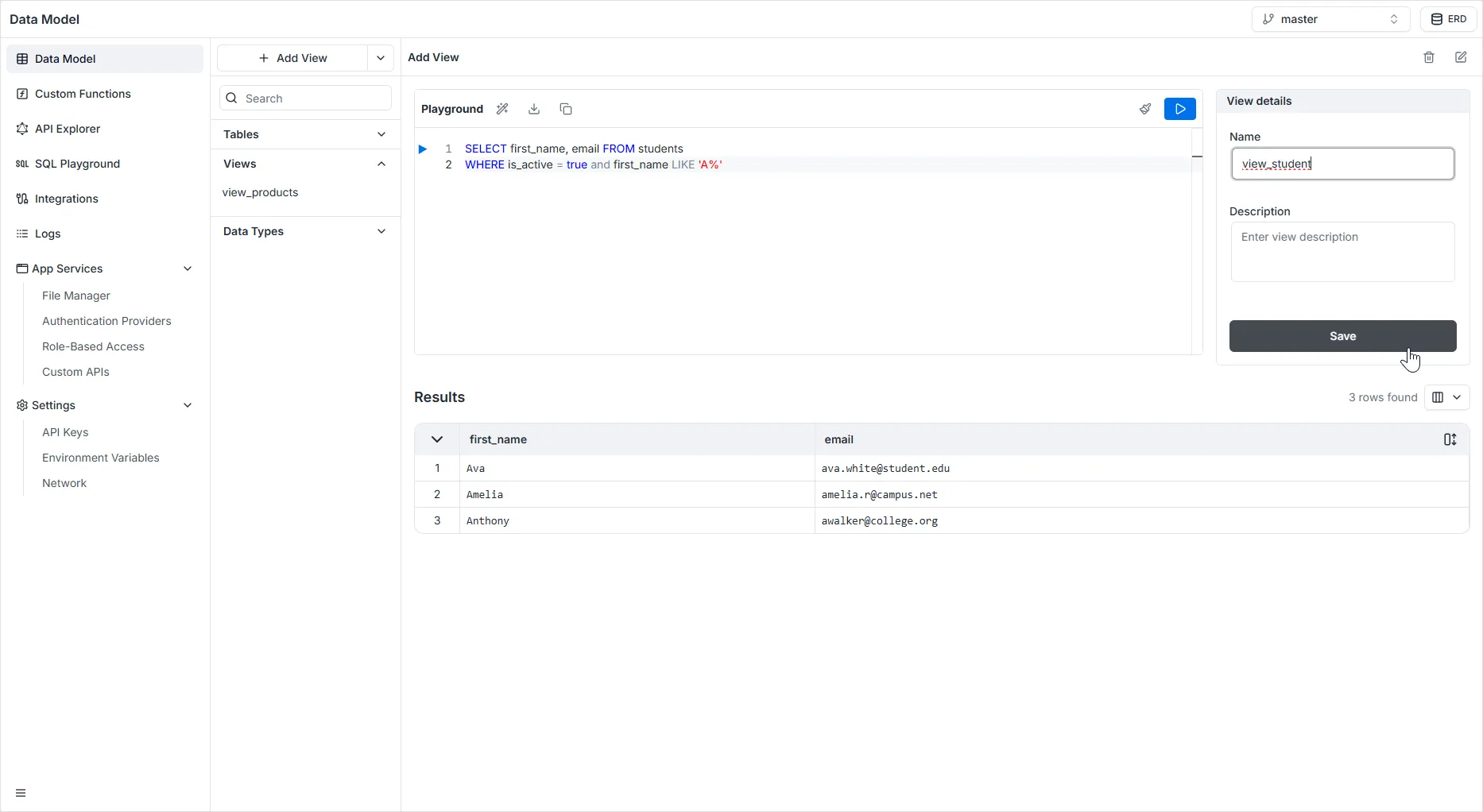
Task: Click the edit pencil icon in header
Action: (x=1461, y=57)
